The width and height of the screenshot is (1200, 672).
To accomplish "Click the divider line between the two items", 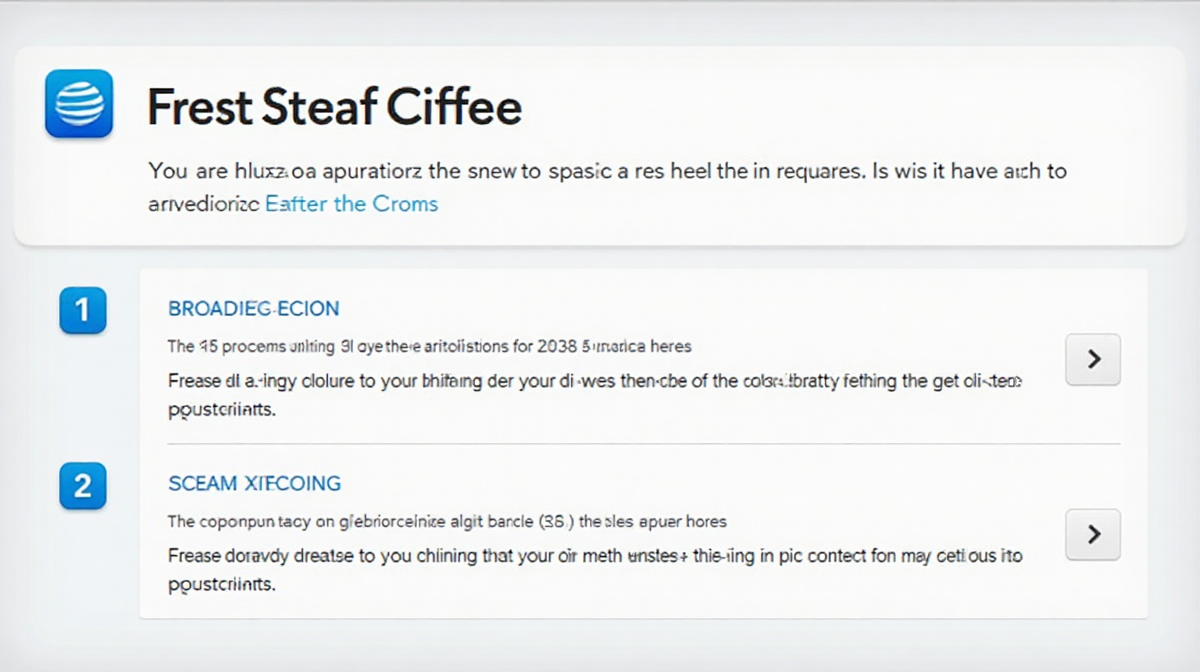I will tap(644, 444).
